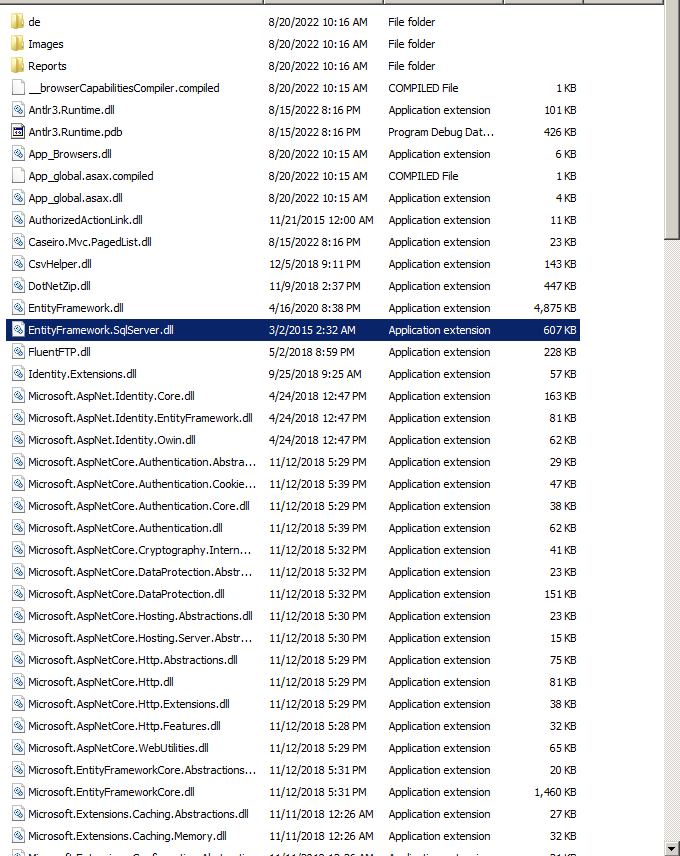Click the Caseiro.Mvc.PagedList.dll file icon
The image size is (680, 856).
tap(18, 242)
